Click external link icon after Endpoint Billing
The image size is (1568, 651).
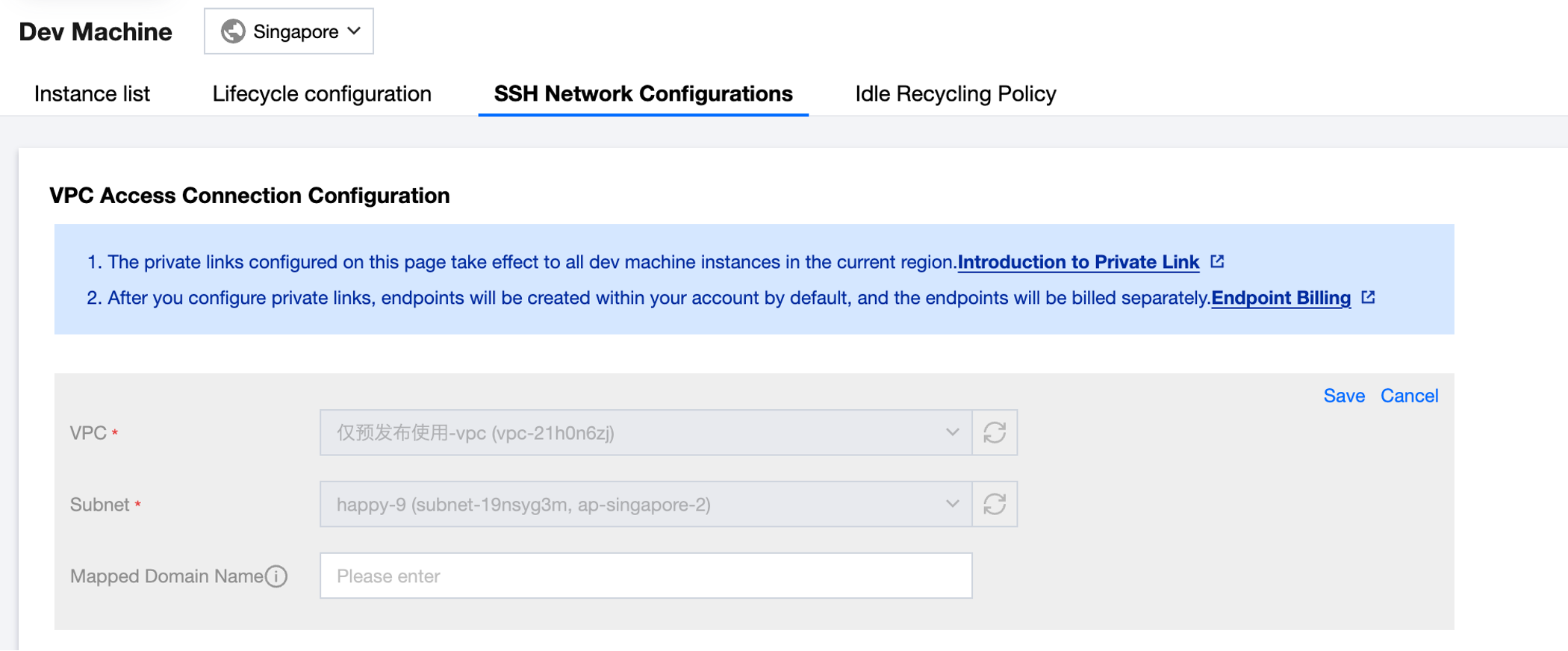pyautogui.click(x=1368, y=297)
